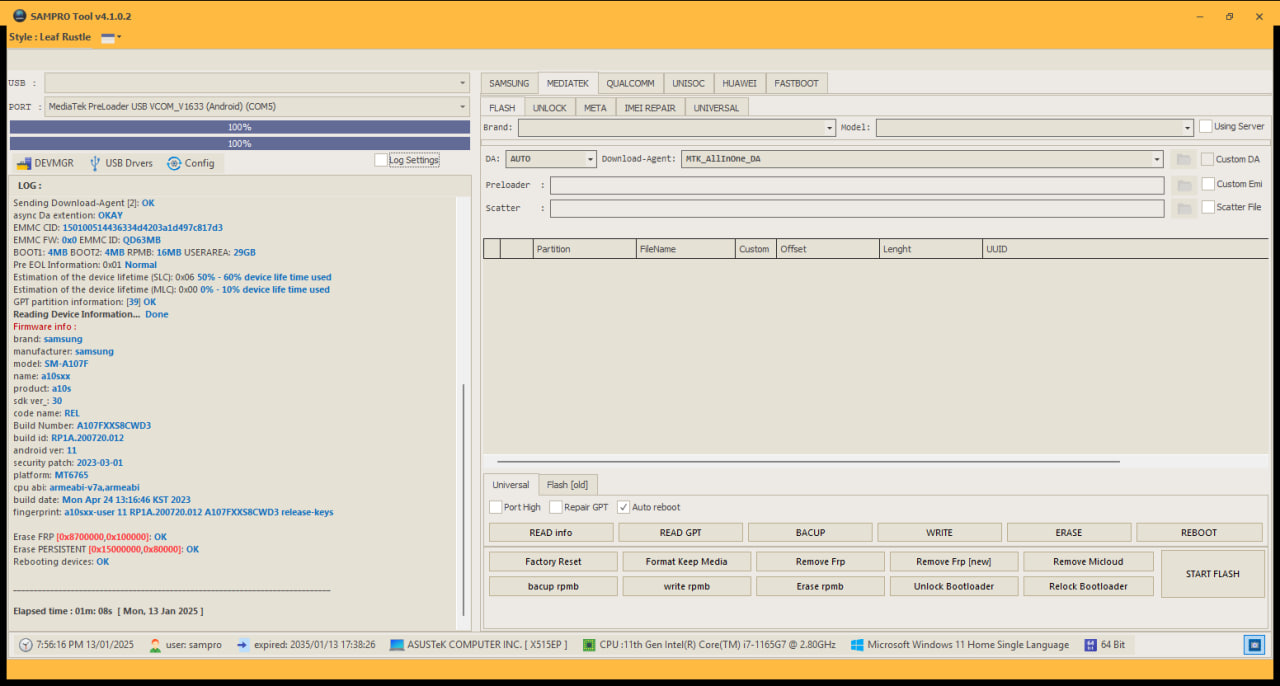
Task: Click the CPU chip icon in status bar
Action: [x=589, y=645]
